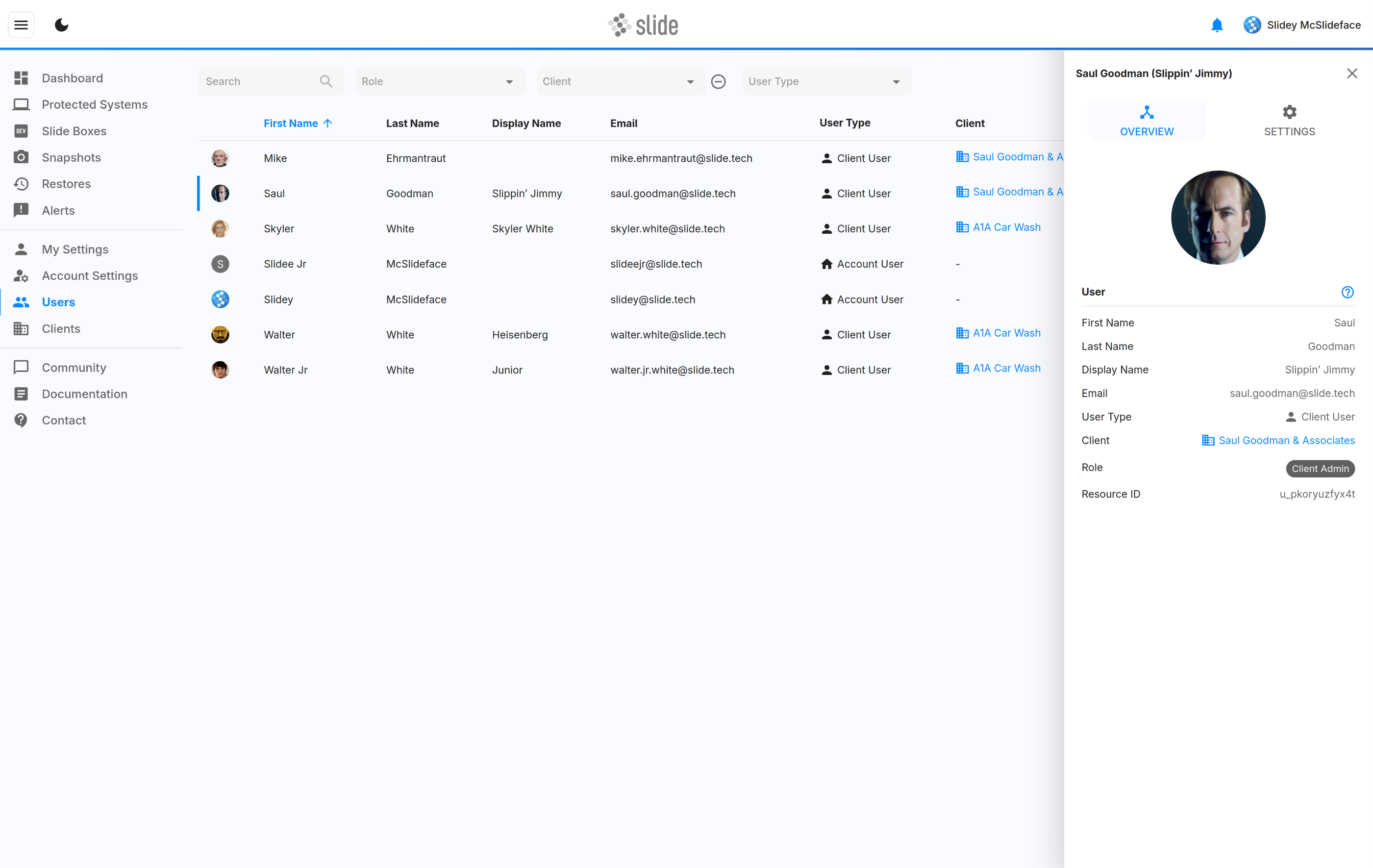Click the Users people icon
1373x868 pixels.
(x=21, y=302)
